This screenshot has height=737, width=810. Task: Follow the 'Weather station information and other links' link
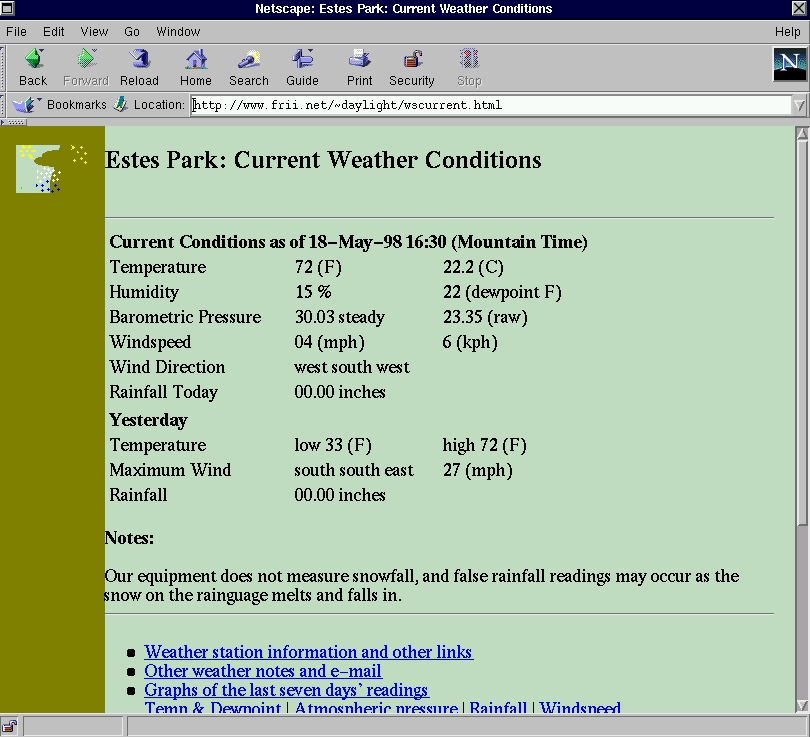(x=308, y=652)
